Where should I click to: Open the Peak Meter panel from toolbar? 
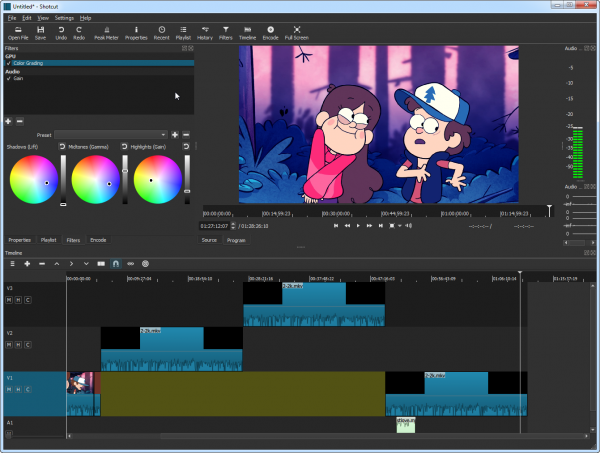107,33
